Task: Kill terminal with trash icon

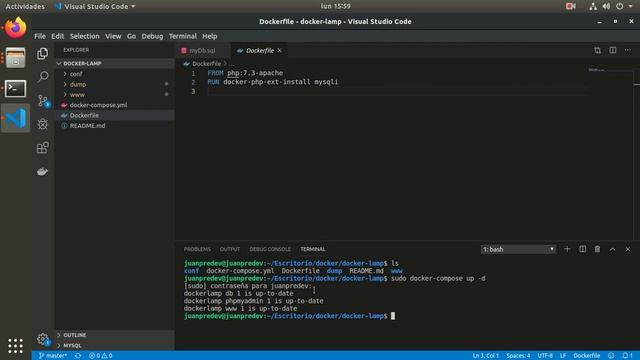Action: pos(597,249)
